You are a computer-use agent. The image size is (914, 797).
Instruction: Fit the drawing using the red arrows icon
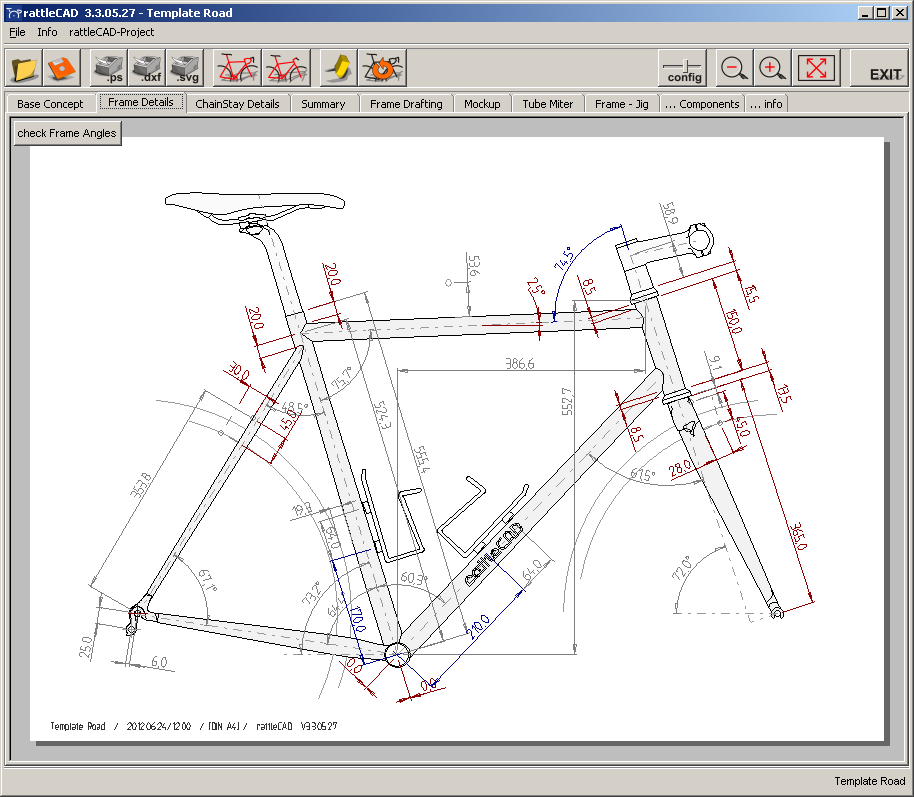point(815,68)
